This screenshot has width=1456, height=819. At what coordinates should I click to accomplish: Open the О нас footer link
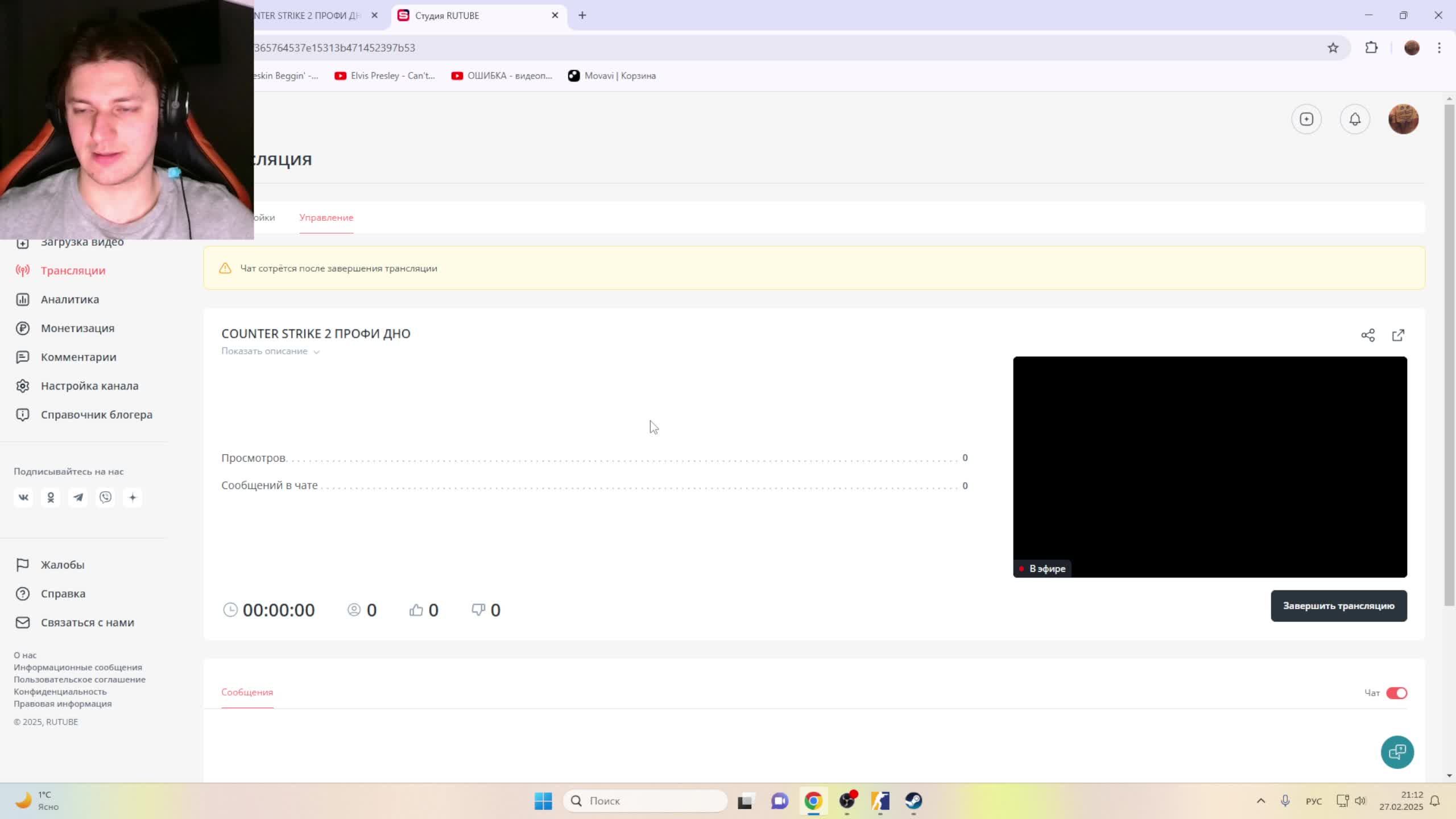pyautogui.click(x=25, y=655)
